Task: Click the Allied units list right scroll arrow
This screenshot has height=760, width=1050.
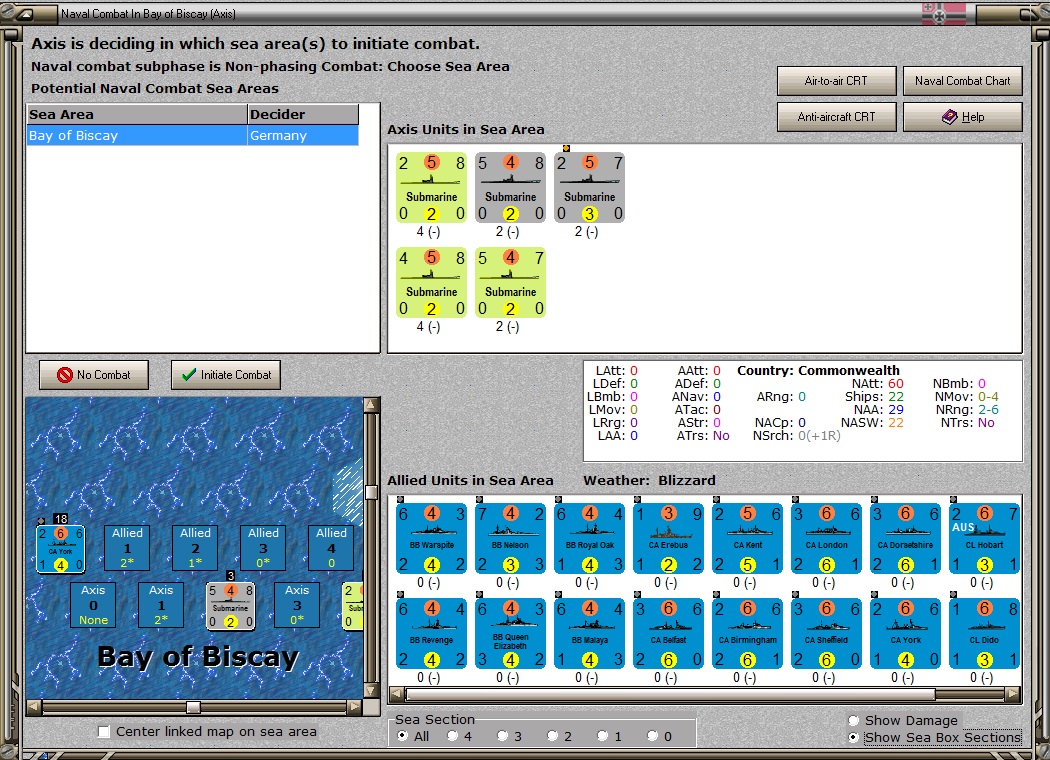Action: (x=1013, y=694)
